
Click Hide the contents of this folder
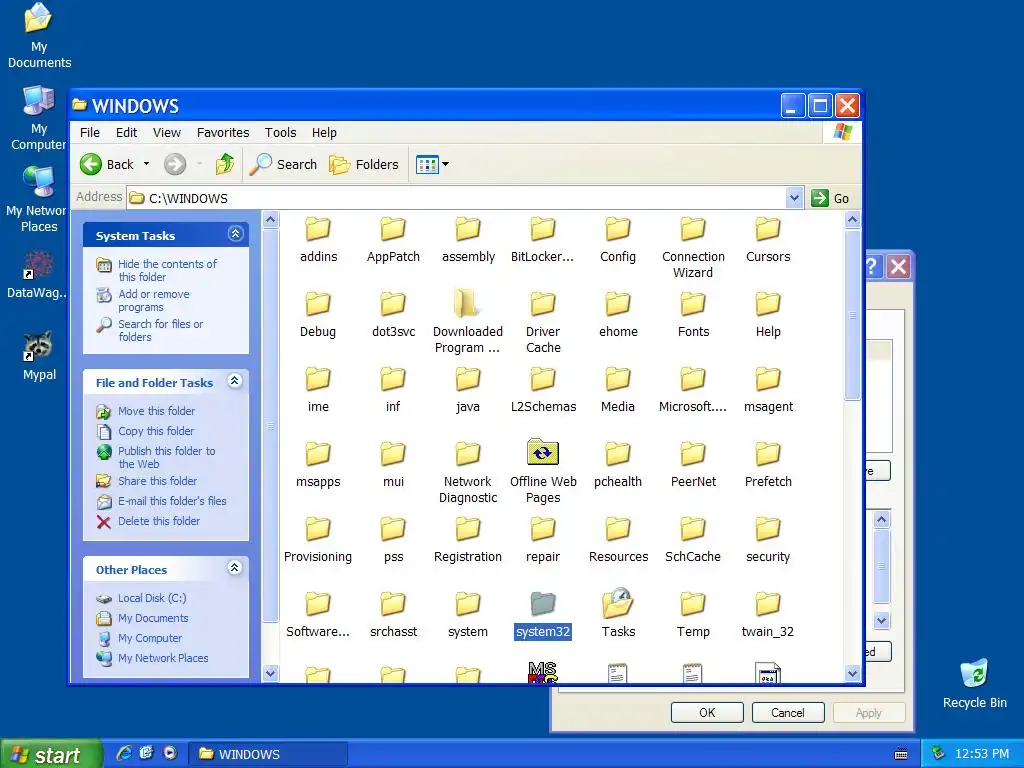167,270
